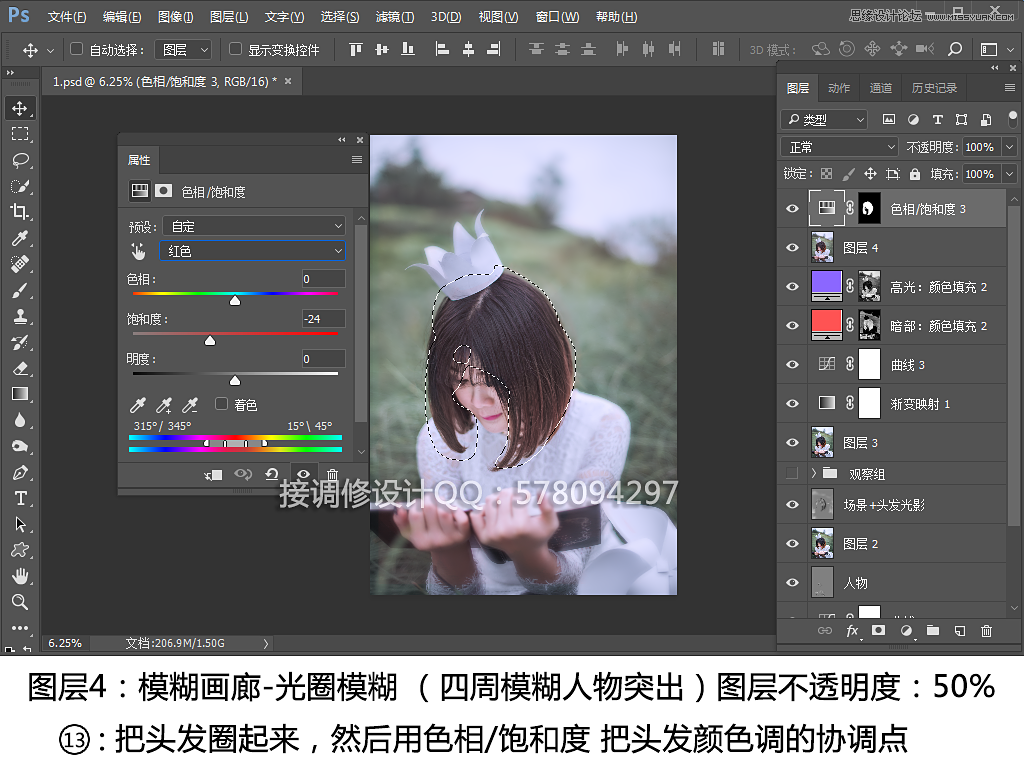The height and width of the screenshot is (782, 1024).
Task: Select the Eraser tool
Action: coord(20,368)
